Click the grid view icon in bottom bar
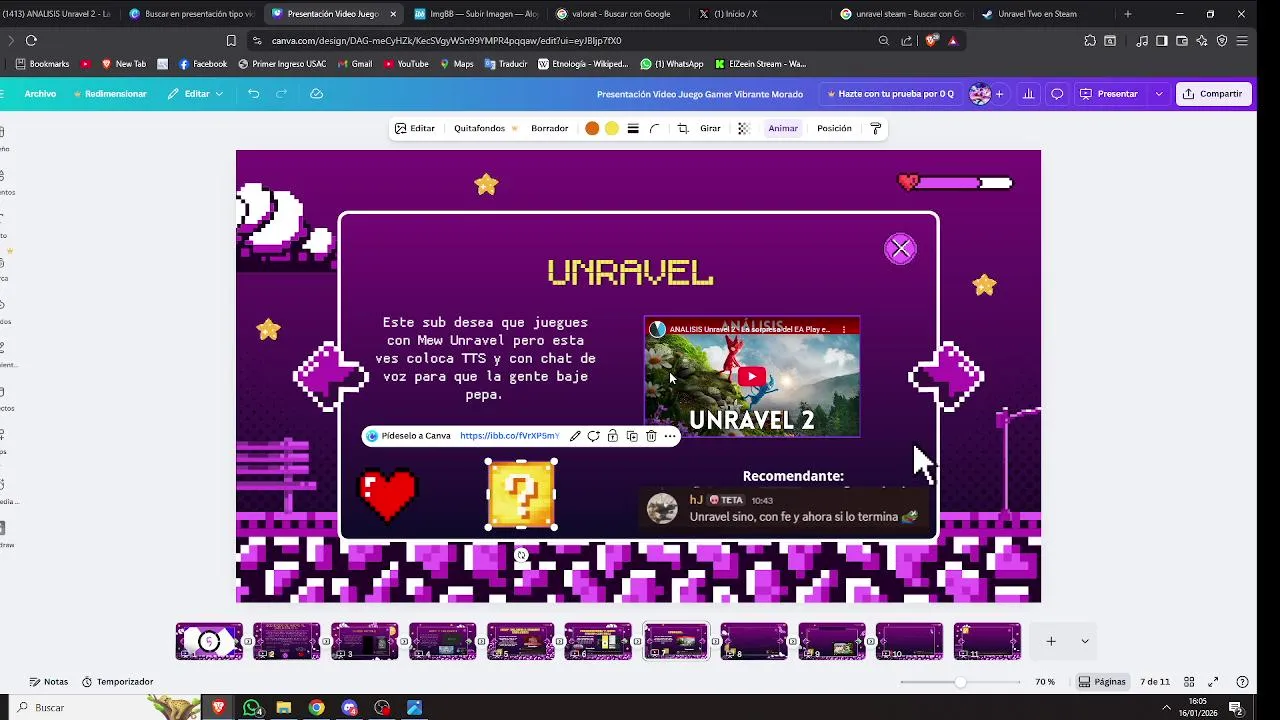1280x720 pixels. [x=1189, y=682]
